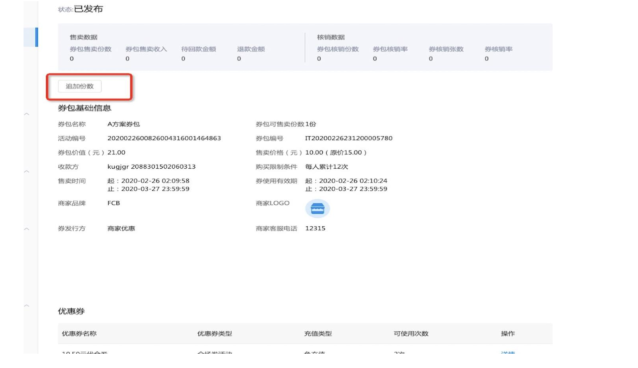Collapse the sidebar chevron beside 券包基础信息
638x368 pixels.
pos(27,114)
